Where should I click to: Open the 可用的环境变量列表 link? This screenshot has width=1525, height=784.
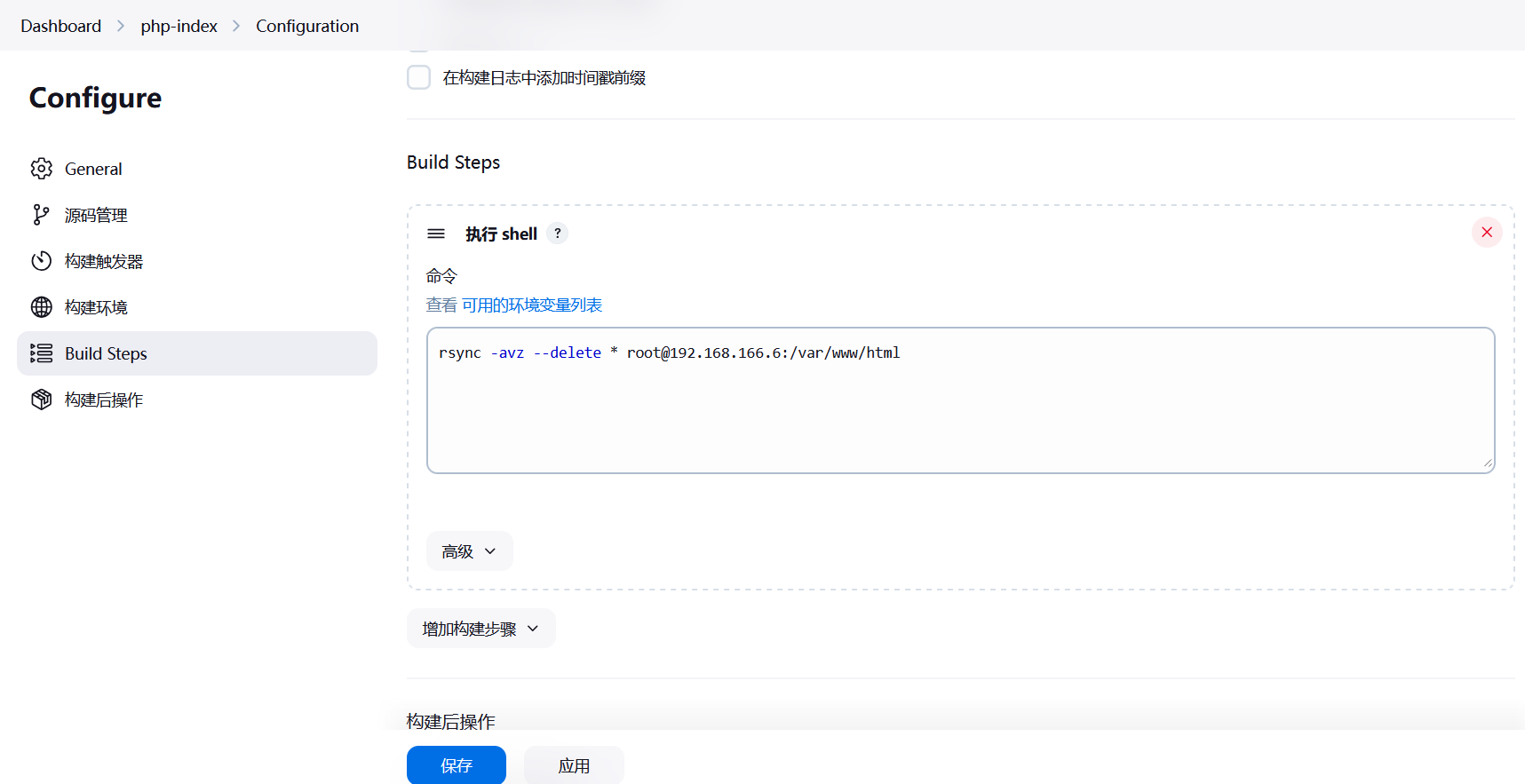coord(531,305)
